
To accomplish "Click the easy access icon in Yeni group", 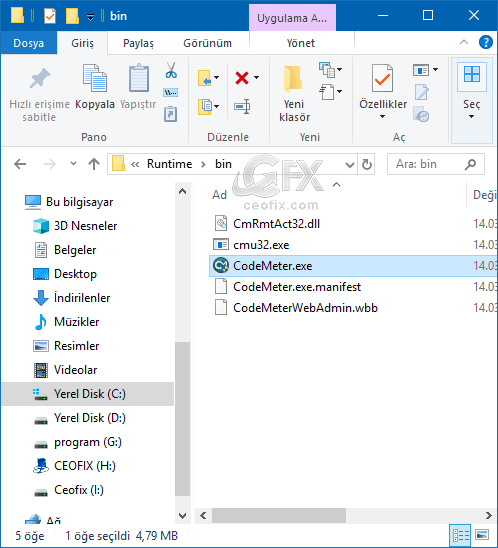I will (327, 92).
